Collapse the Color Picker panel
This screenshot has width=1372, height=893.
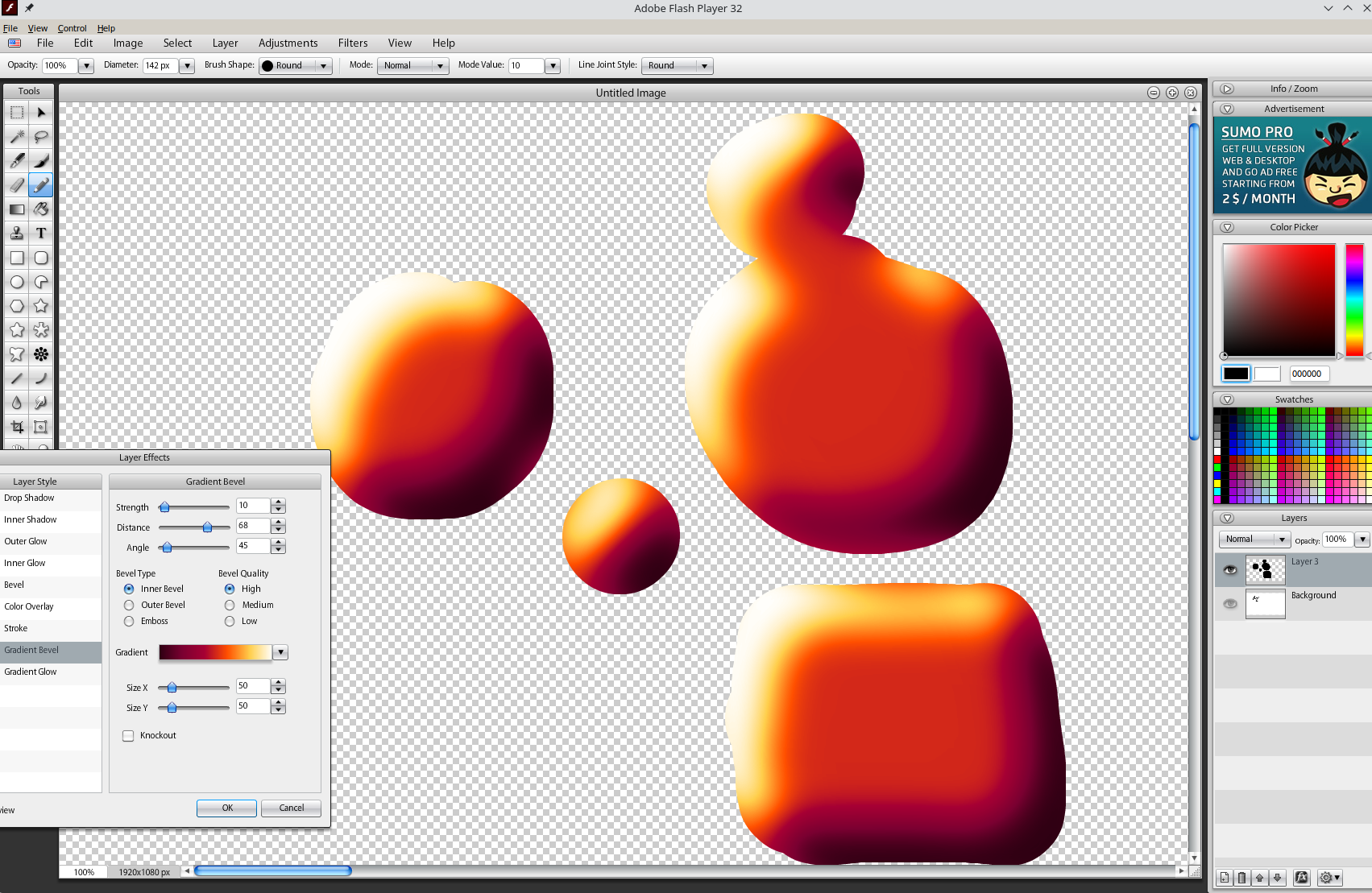pos(1227,227)
